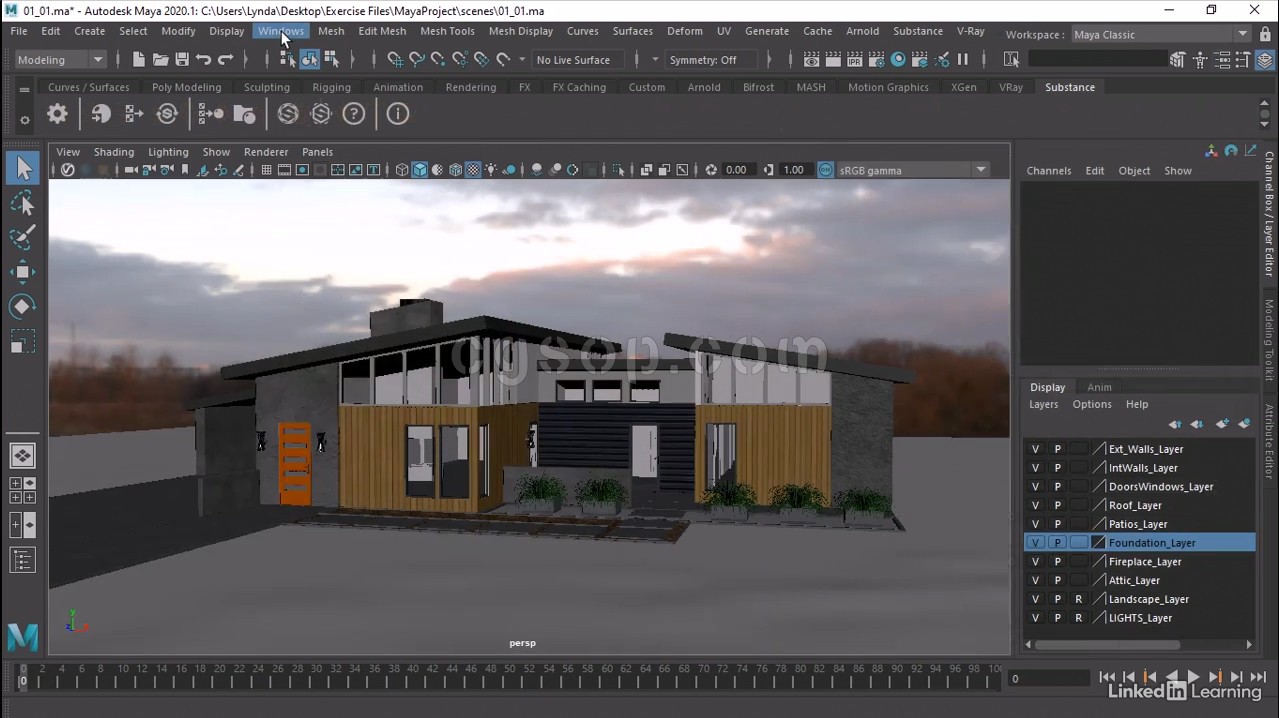Switch to the Poly Modeling shelf tab
The width and height of the screenshot is (1279, 718).
tap(186, 87)
